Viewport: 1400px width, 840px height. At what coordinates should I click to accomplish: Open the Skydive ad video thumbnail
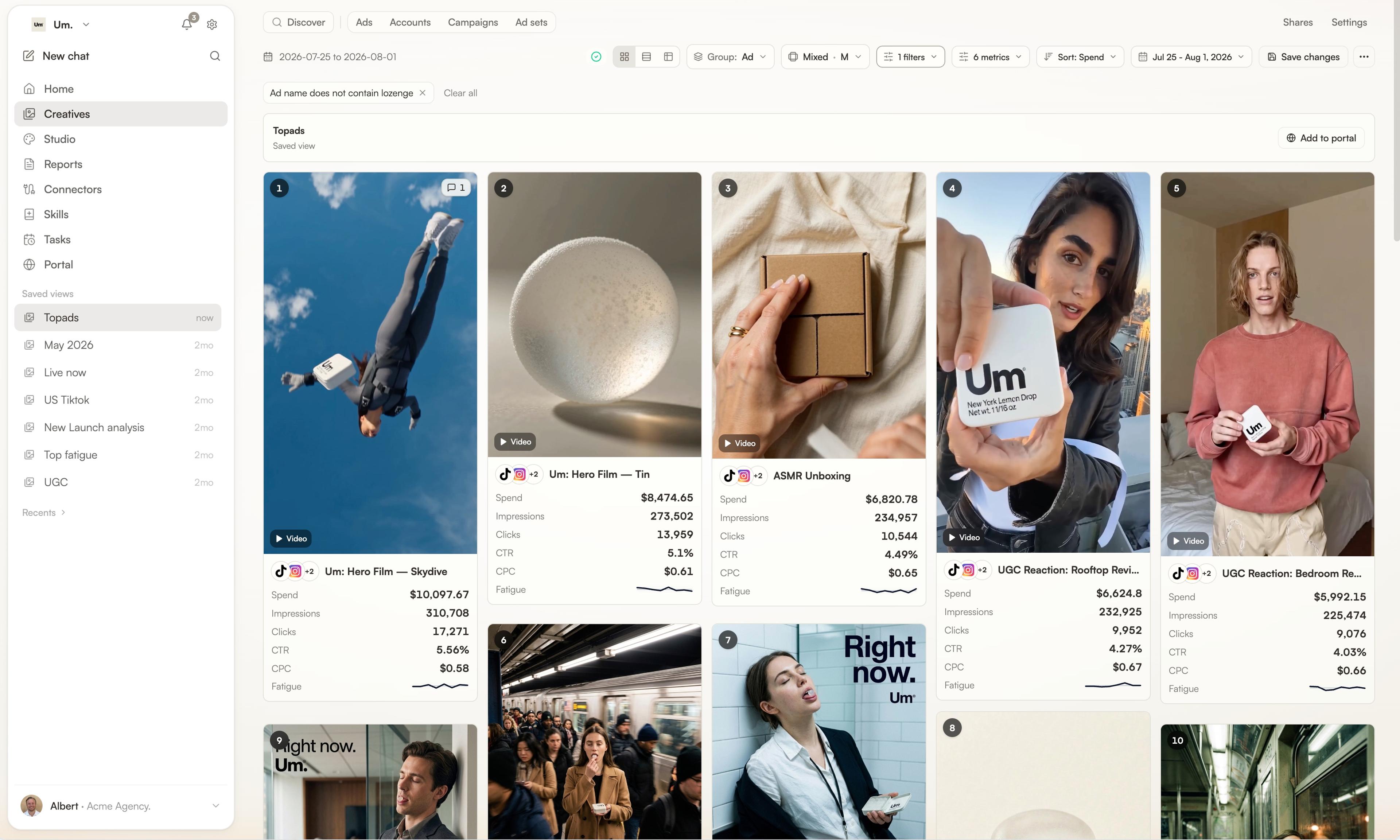click(370, 363)
